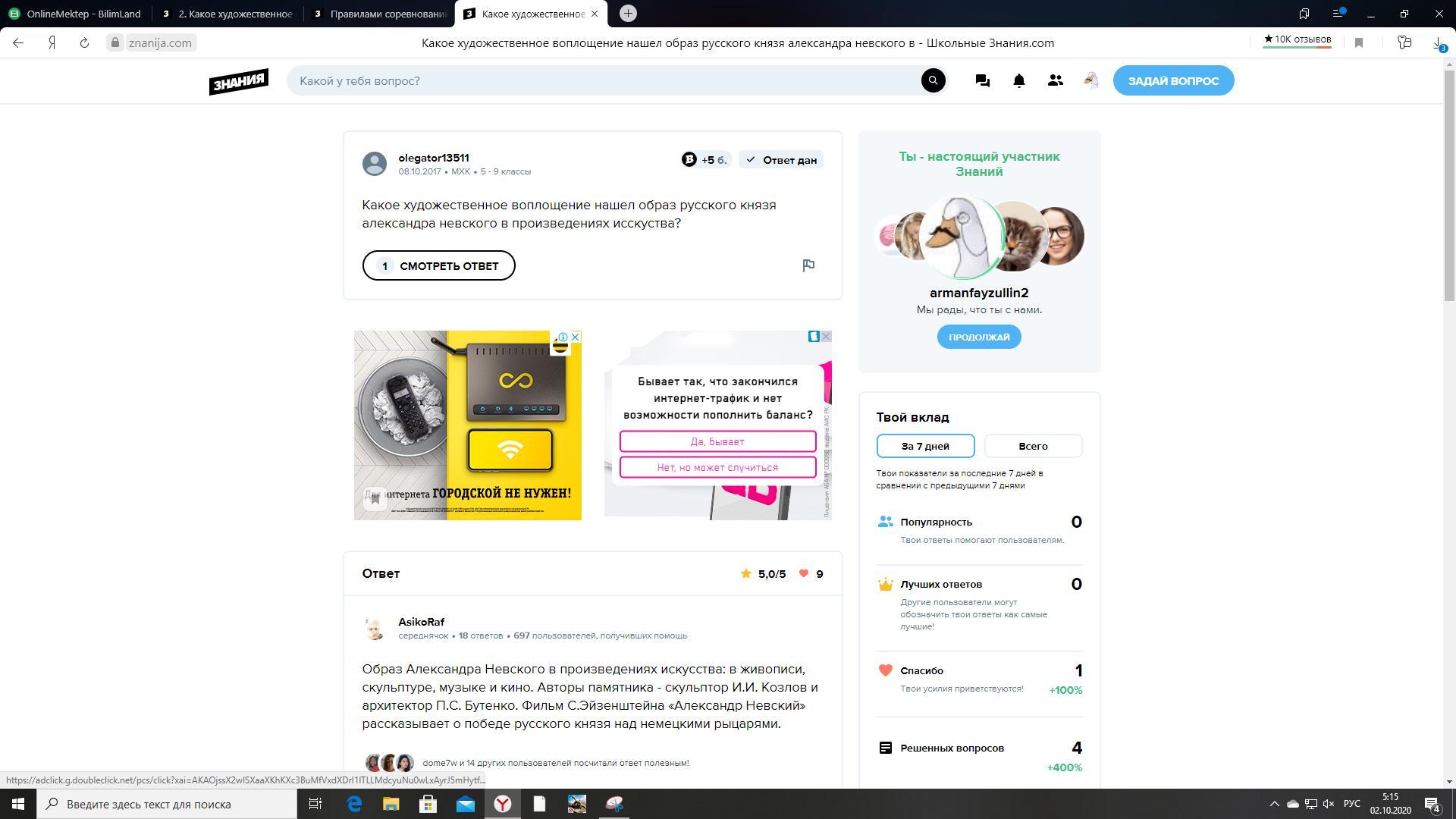Open the notifications bell
The height and width of the screenshot is (819, 1456).
(x=1018, y=80)
